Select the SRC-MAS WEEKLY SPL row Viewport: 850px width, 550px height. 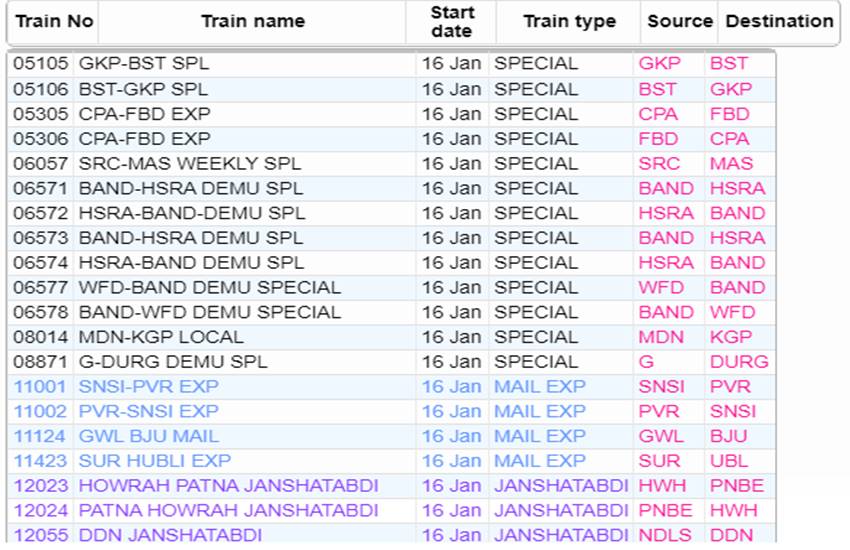[x=189, y=164]
